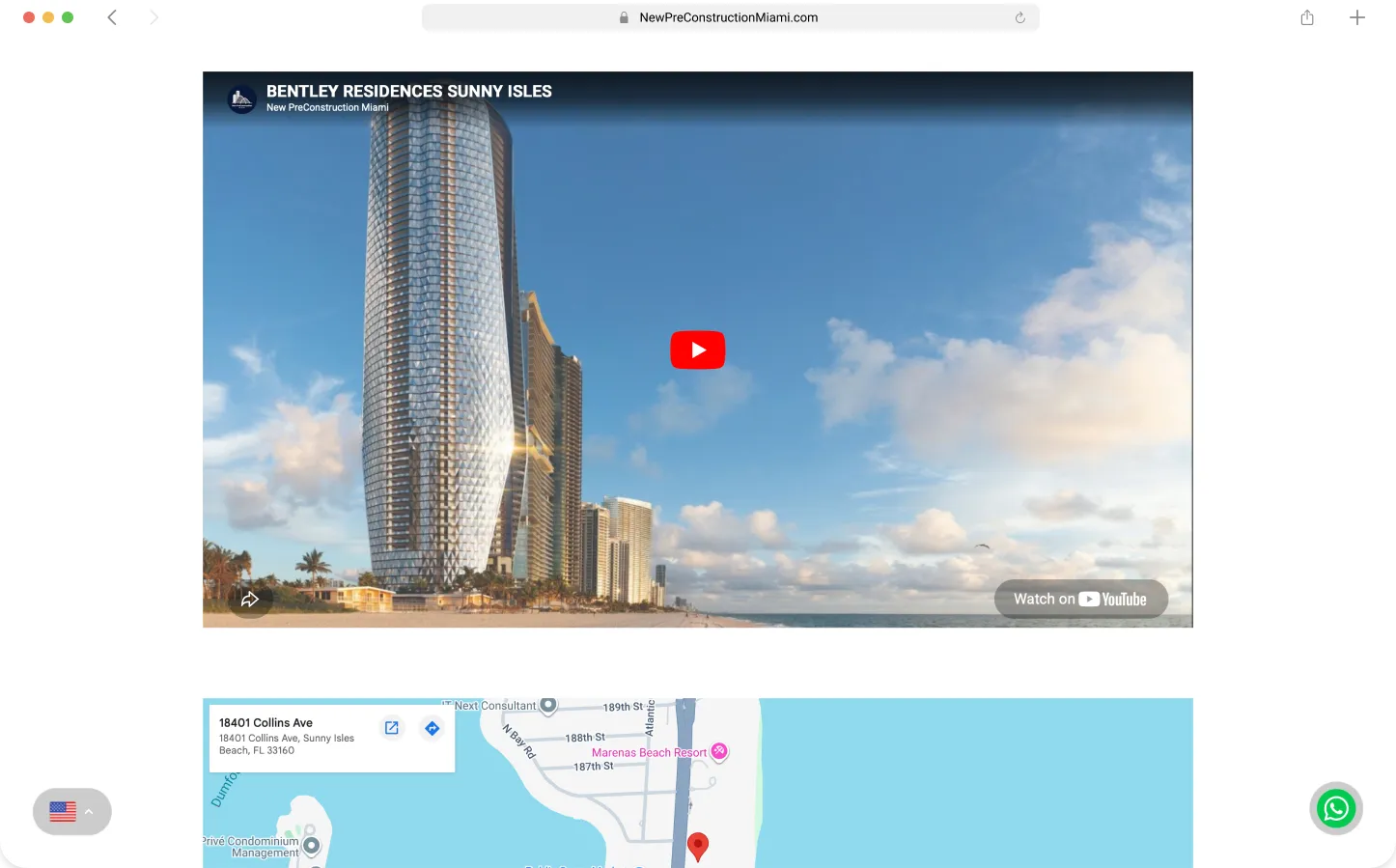Expand the US flag language selector
Screen dimensions: 1396x868
(x=72, y=812)
